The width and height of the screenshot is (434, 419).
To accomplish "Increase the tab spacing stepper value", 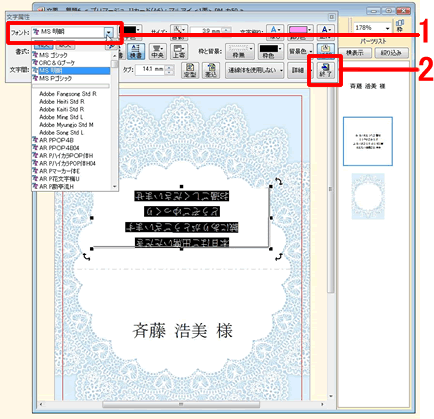I will (x=169, y=68).
